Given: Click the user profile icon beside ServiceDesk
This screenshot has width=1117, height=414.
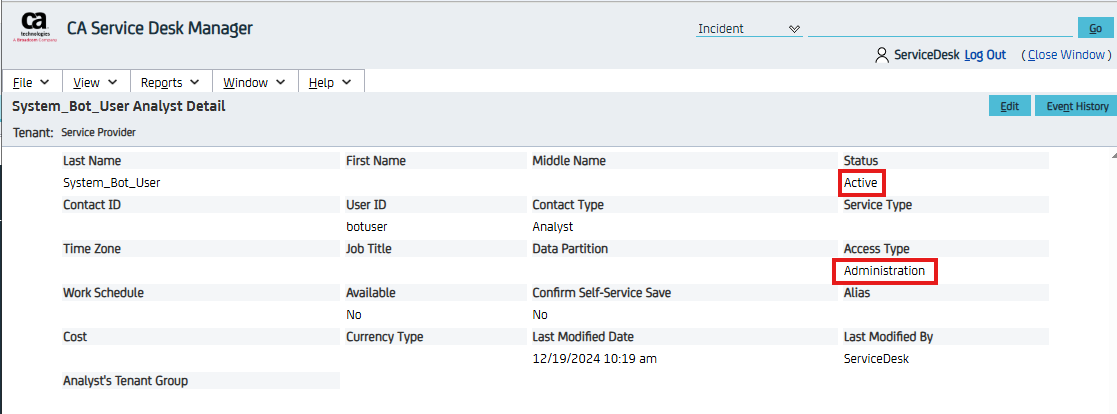Looking at the screenshot, I should pos(881,55).
